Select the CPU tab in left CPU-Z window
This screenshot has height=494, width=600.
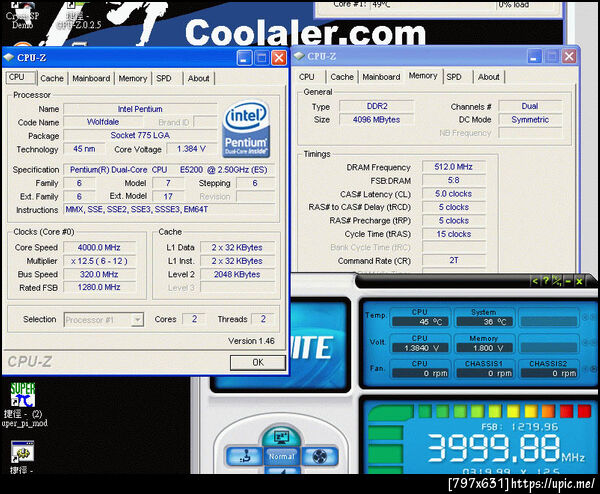tap(21, 77)
